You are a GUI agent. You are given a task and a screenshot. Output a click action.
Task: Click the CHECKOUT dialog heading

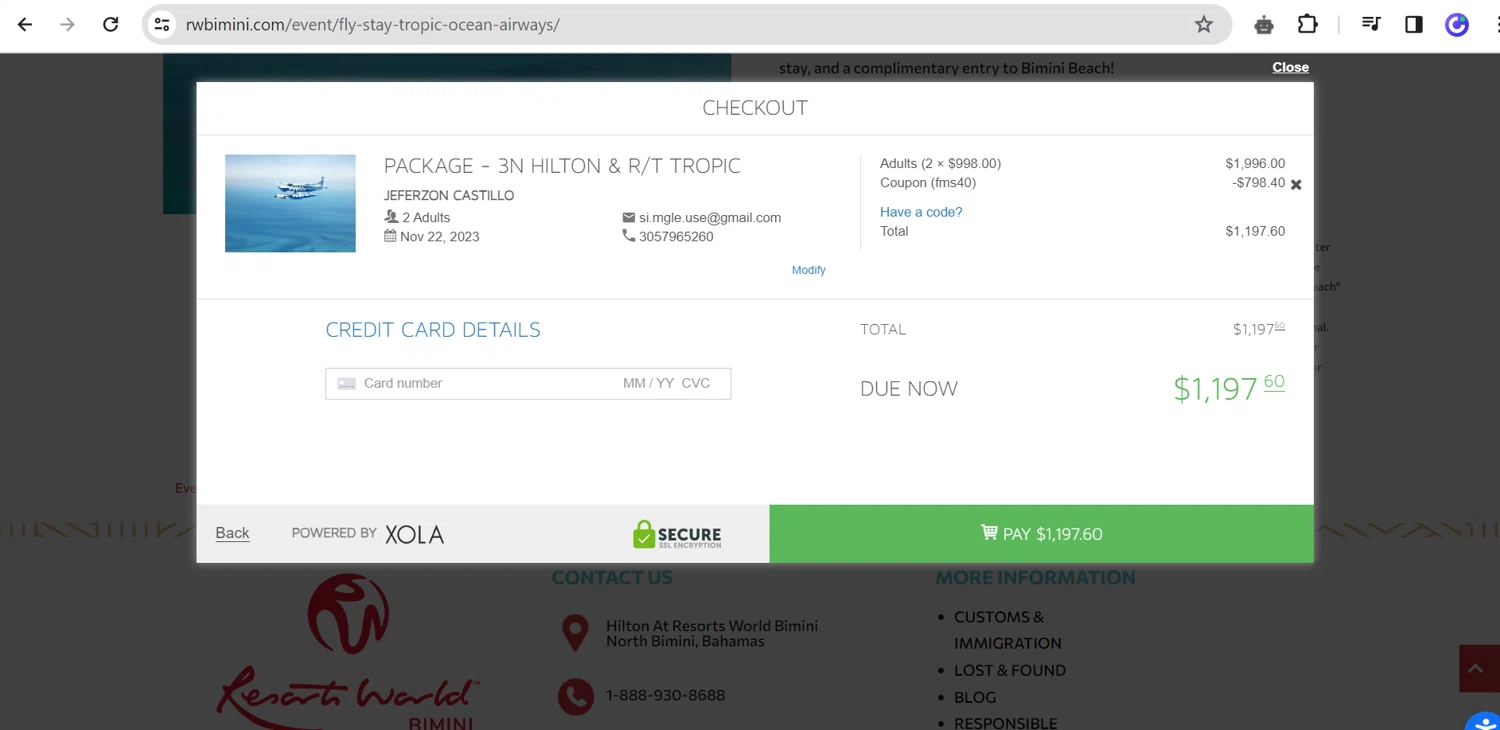pyautogui.click(x=755, y=108)
